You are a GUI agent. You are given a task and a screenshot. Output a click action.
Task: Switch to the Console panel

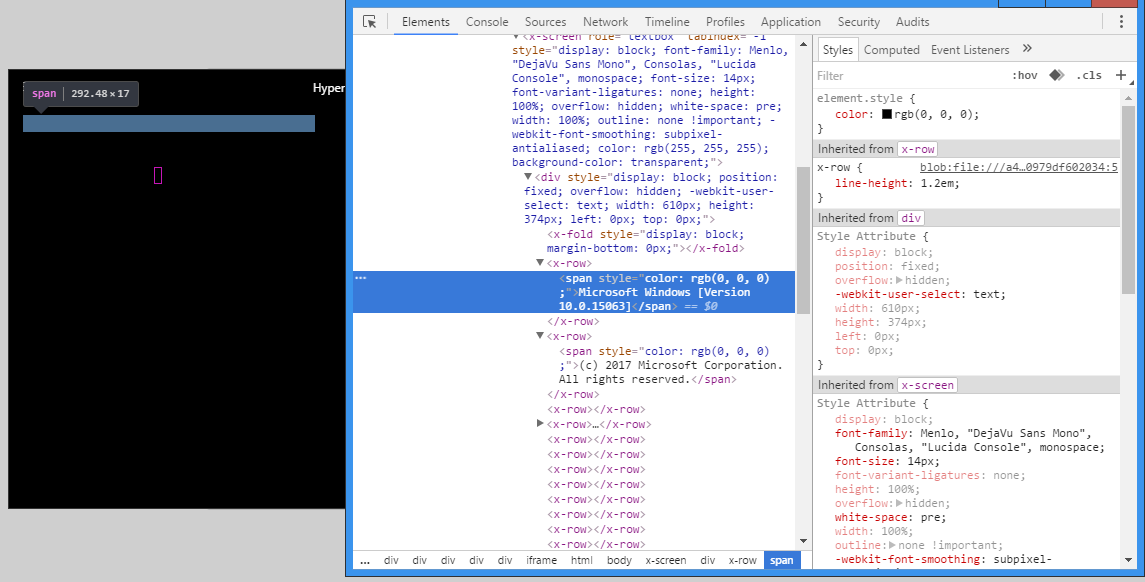487,21
